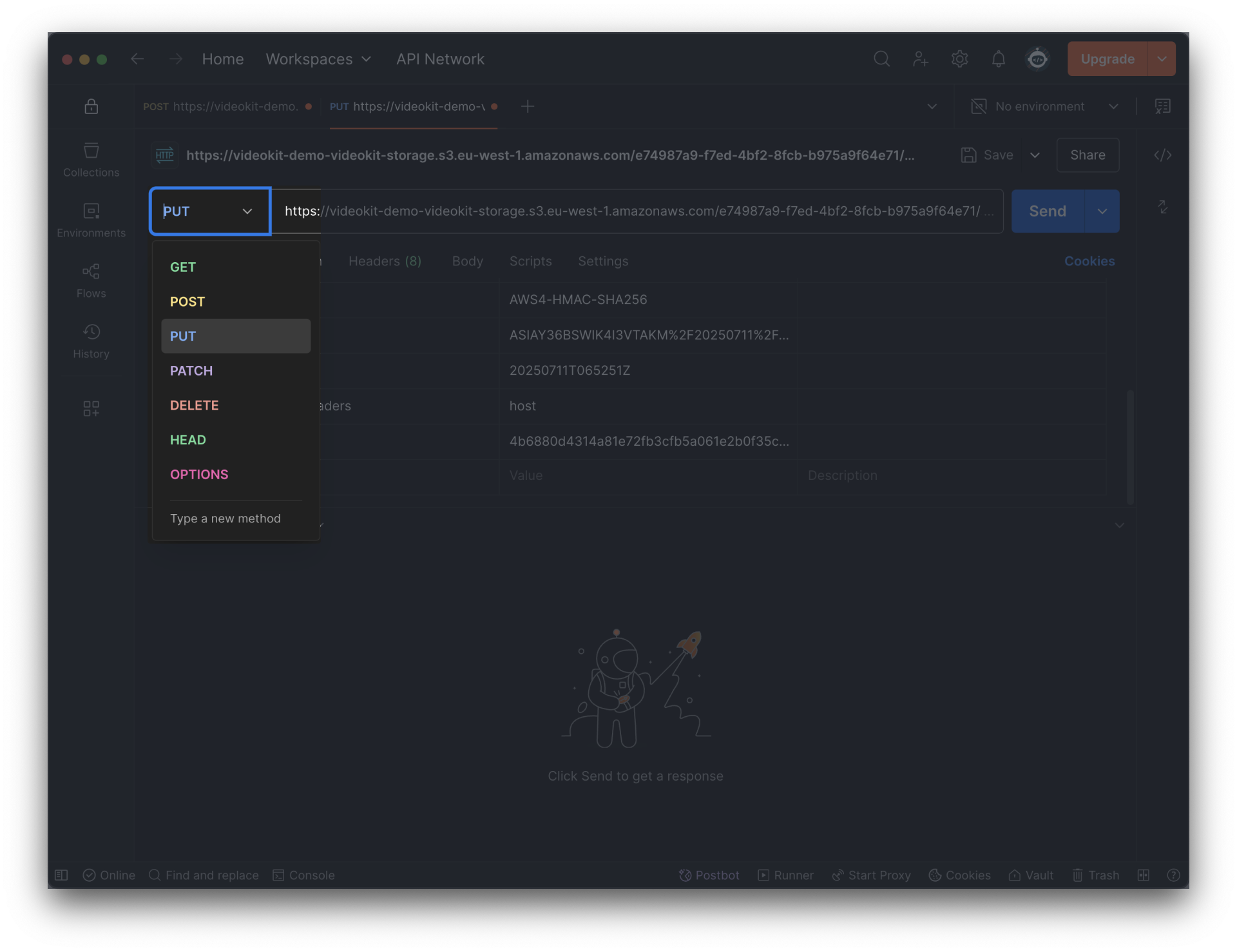This screenshot has width=1237, height=952.
Task: Select POST from the method list
Action: tap(236, 301)
